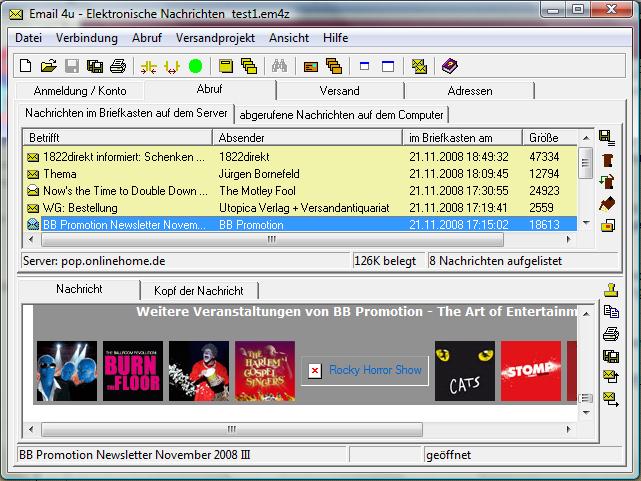Click the Rocky Horror Show link
The image size is (641, 481).
click(375, 370)
